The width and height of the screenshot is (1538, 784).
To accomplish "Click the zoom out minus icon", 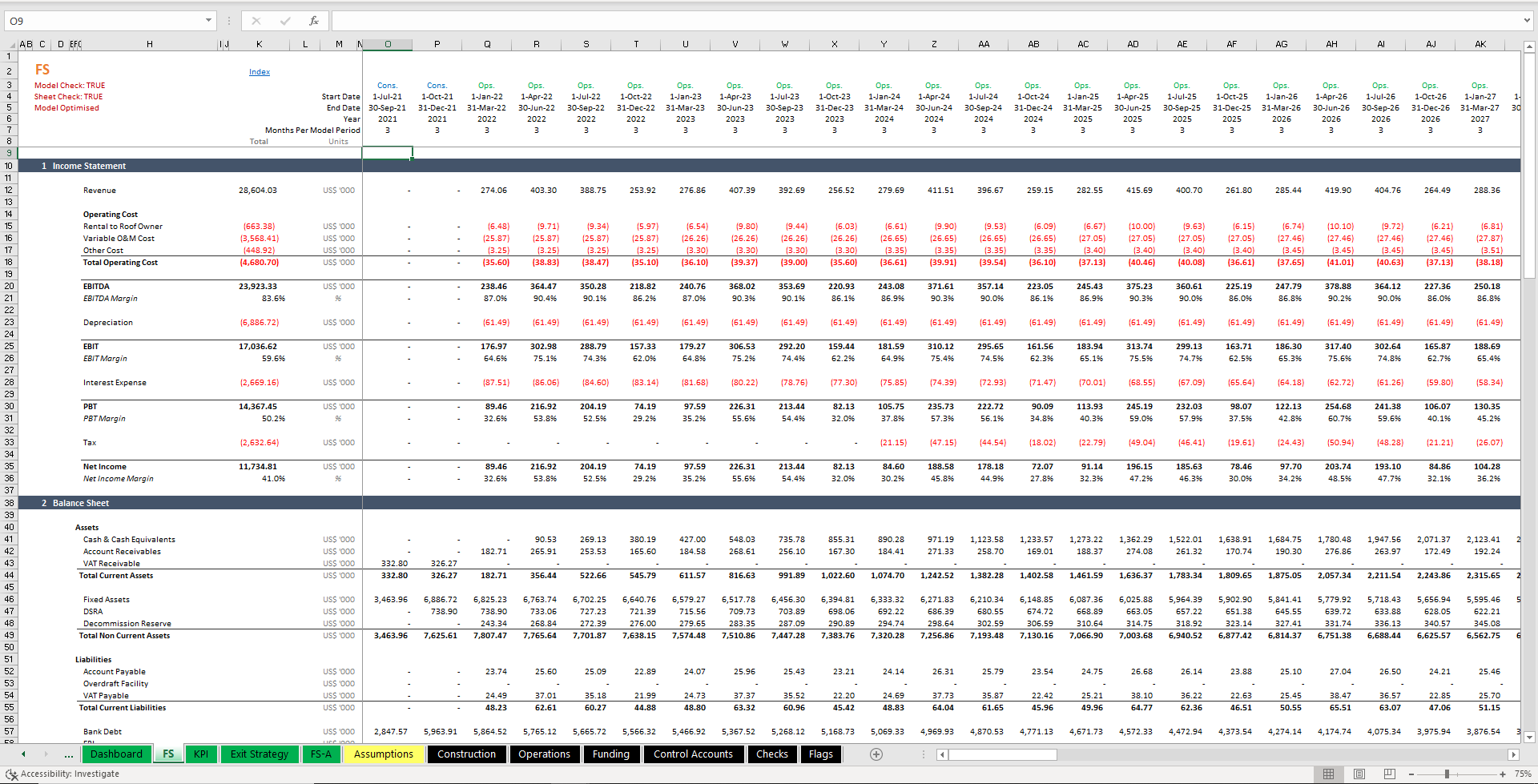I will (1411, 774).
